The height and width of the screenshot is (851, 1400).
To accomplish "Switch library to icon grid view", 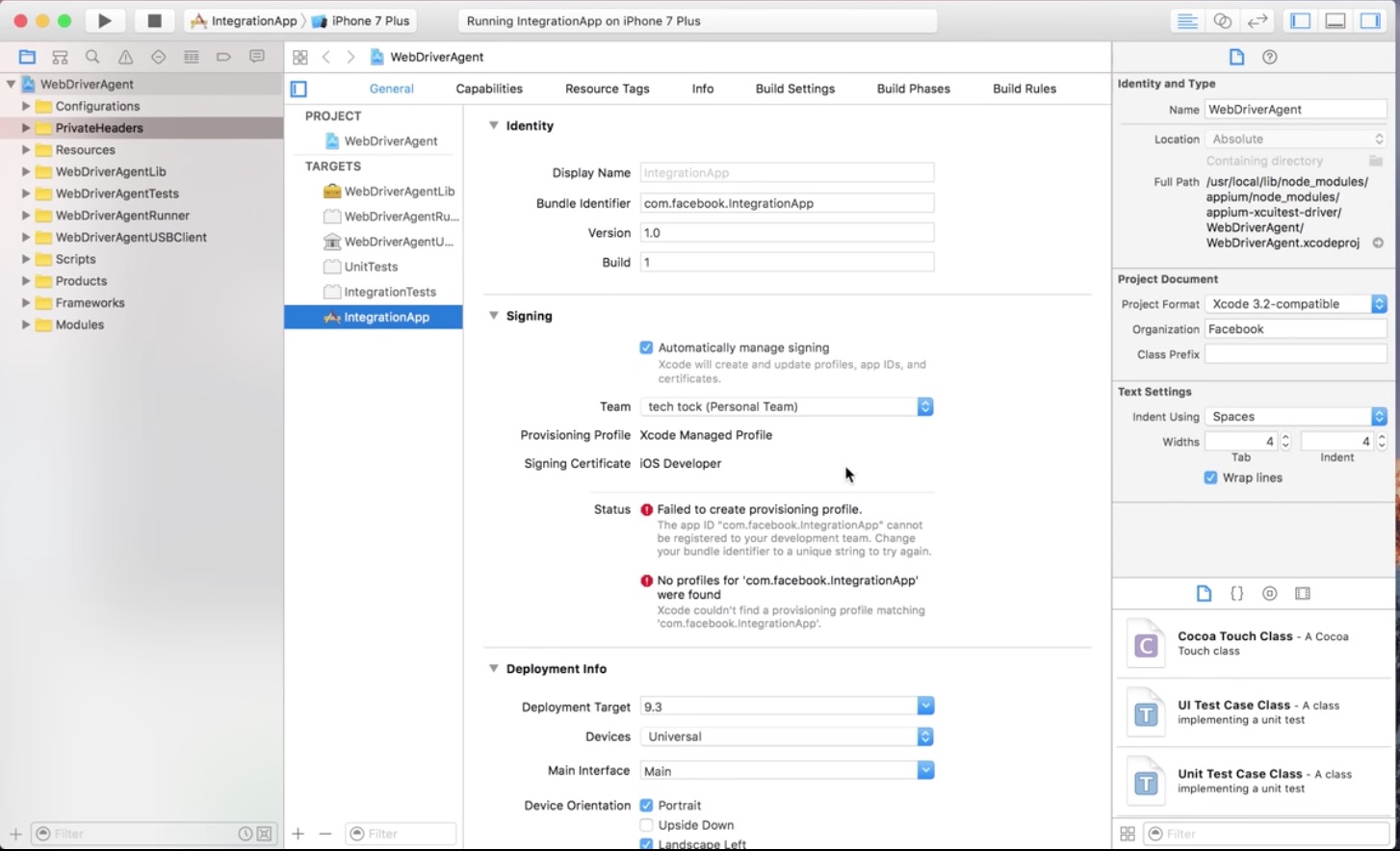I will 1128,834.
